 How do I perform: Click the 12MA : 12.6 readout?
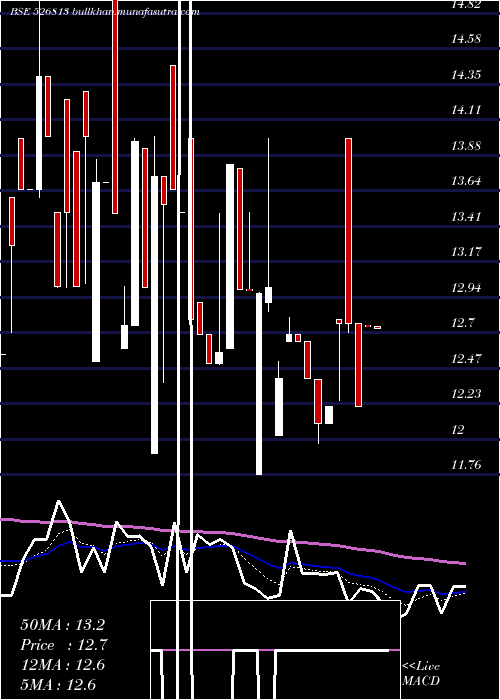click(x=62, y=665)
